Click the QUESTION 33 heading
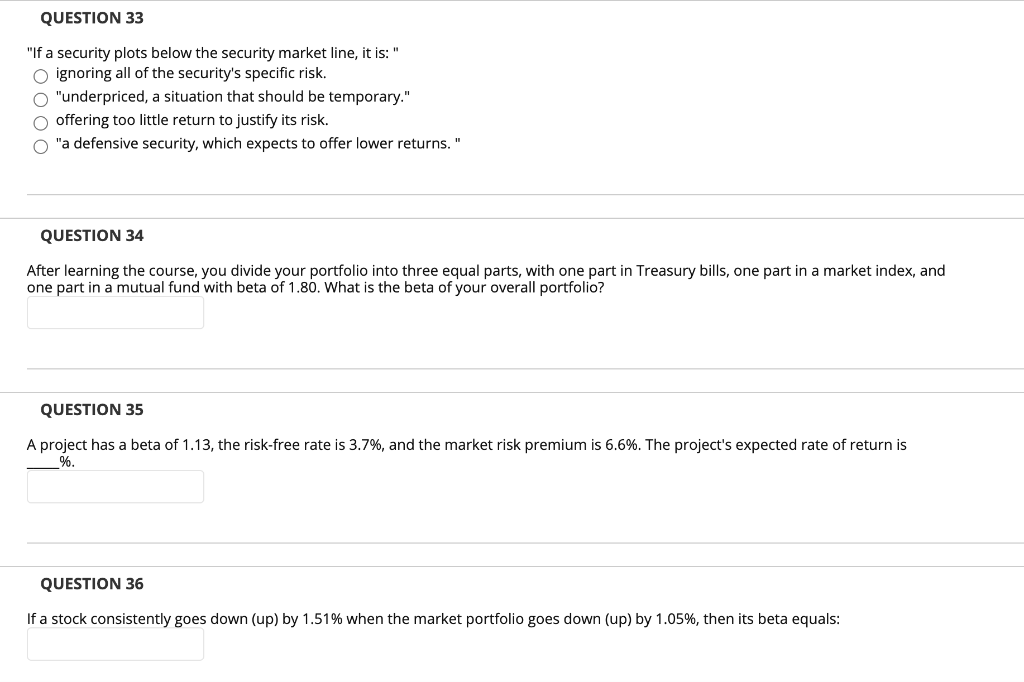 coord(92,17)
